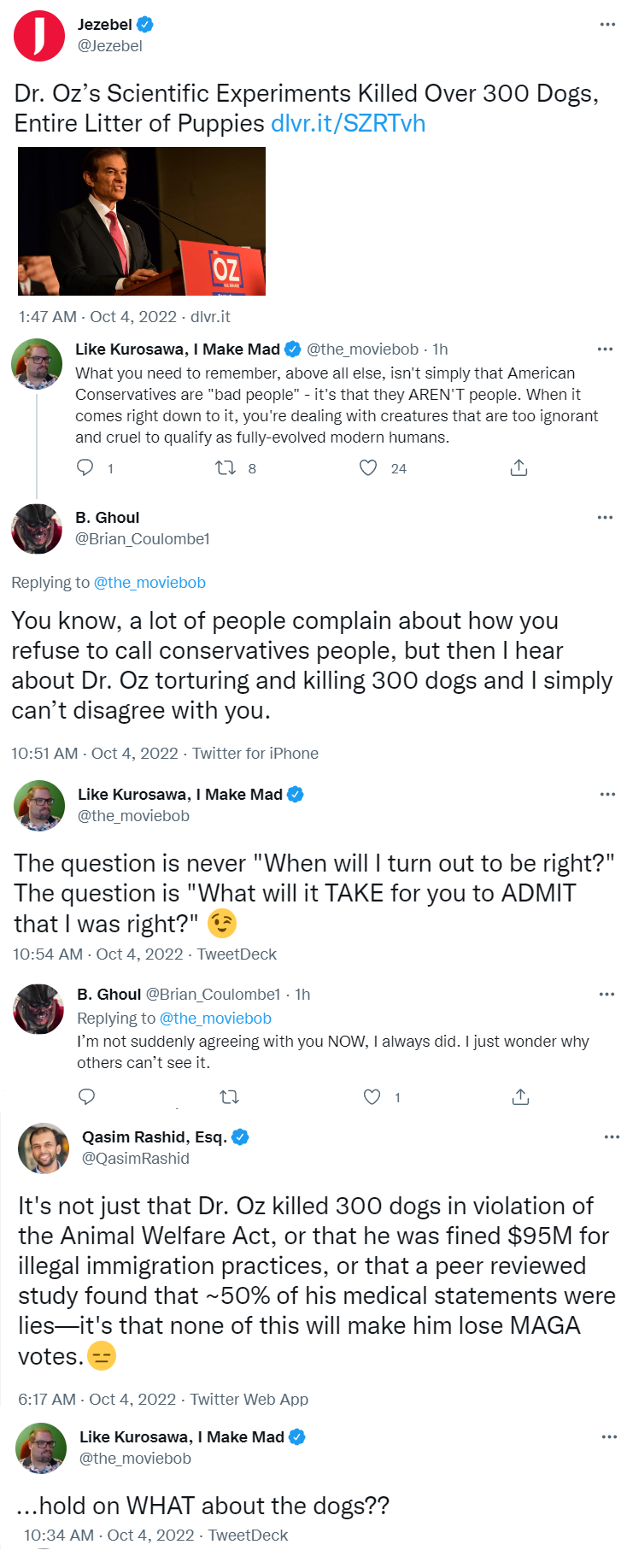This screenshot has height=1568, width=627.
Task: Retweet the moviebob tweet with 8 retweets
Action: 226,467
